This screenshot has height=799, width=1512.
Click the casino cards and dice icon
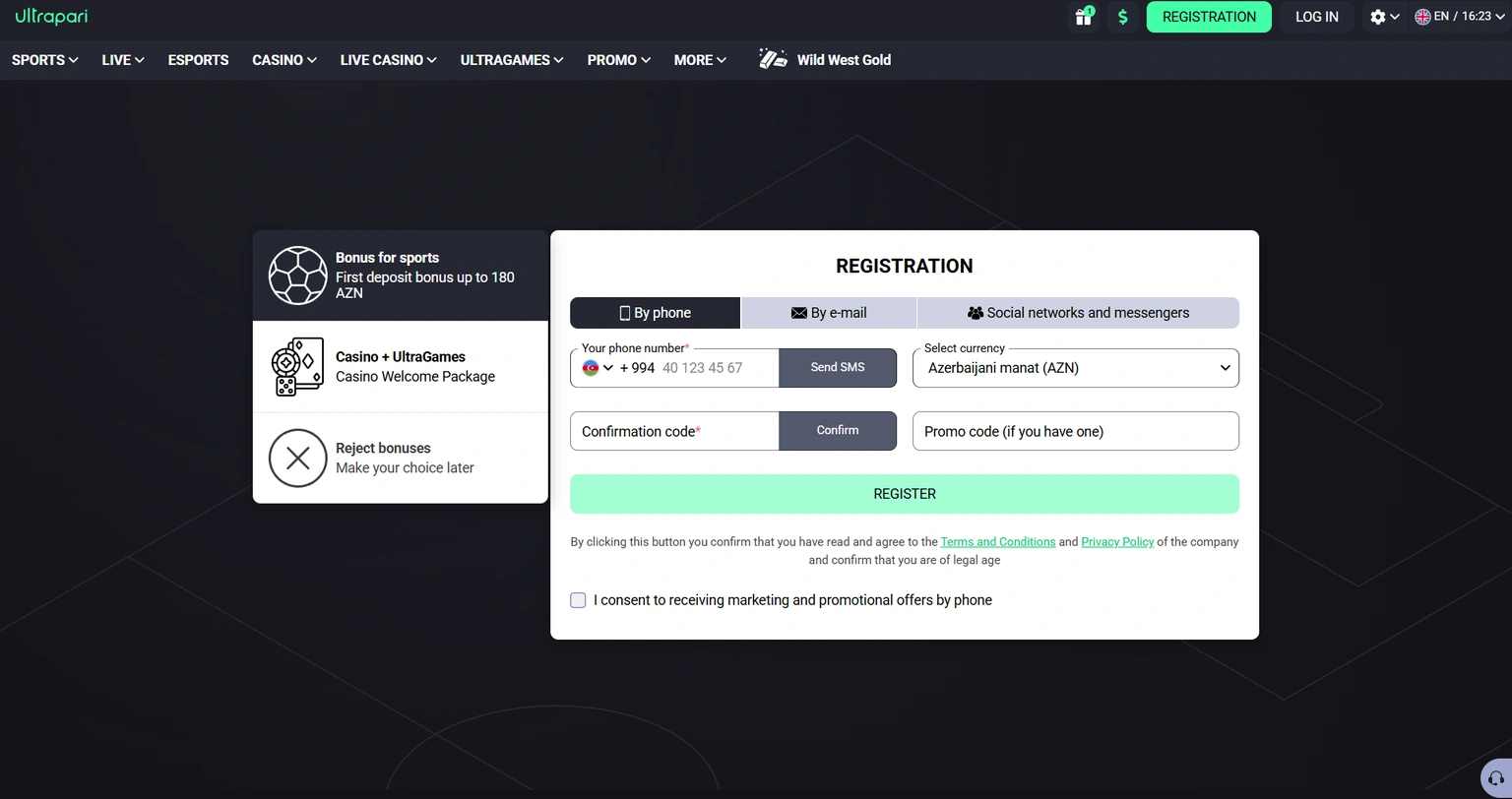pyautogui.click(x=297, y=367)
